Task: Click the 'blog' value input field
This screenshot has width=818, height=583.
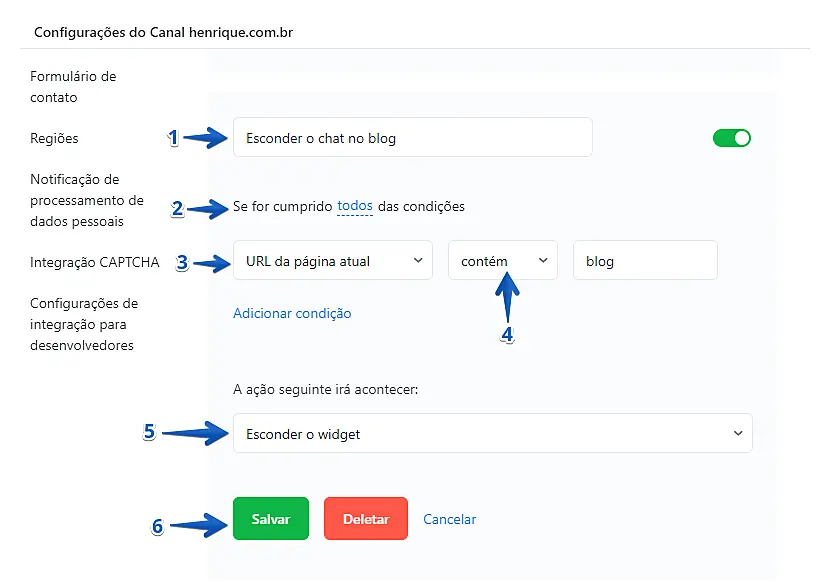Action: point(645,261)
